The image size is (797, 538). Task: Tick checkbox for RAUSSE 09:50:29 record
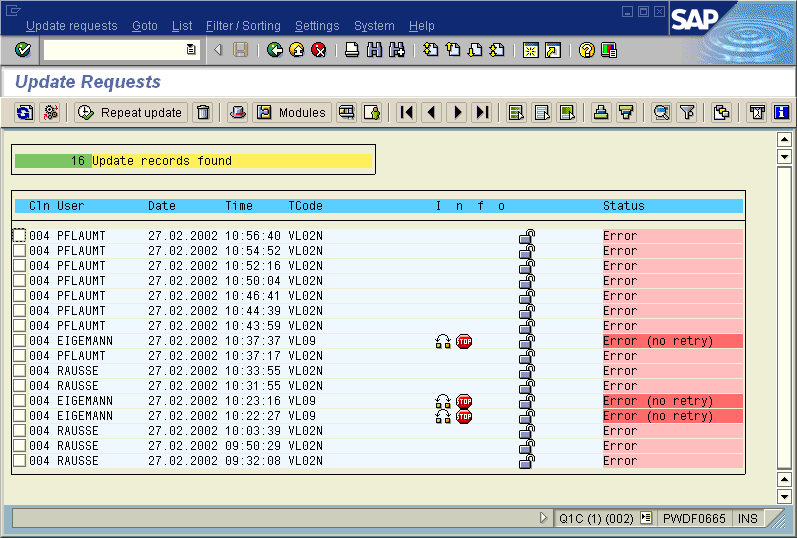pyautogui.click(x=19, y=445)
